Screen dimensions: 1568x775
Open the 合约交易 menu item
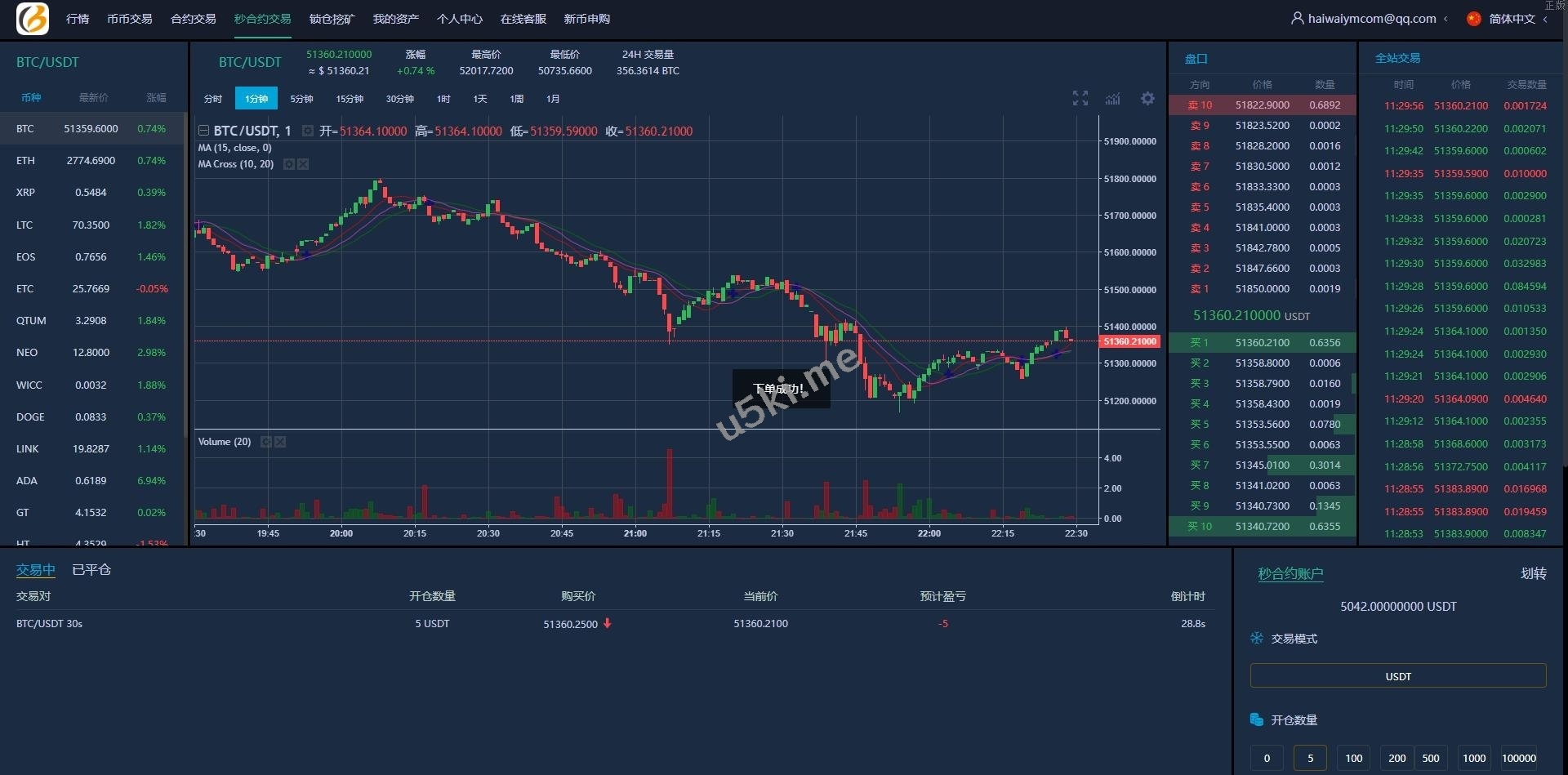point(192,18)
